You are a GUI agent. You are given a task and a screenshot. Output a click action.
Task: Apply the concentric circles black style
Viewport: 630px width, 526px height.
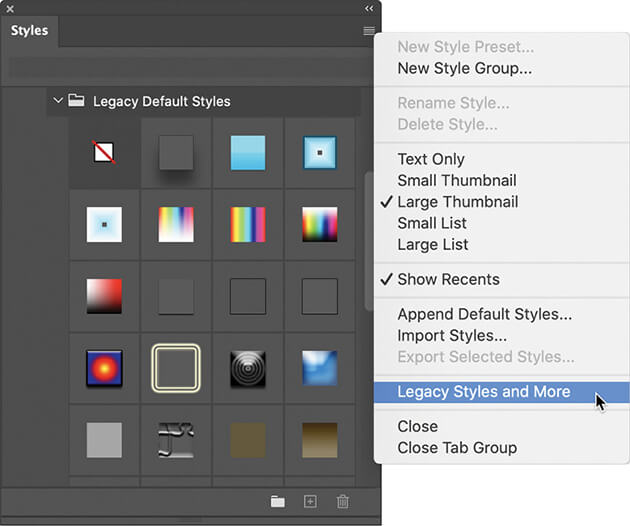pyautogui.click(x=248, y=367)
